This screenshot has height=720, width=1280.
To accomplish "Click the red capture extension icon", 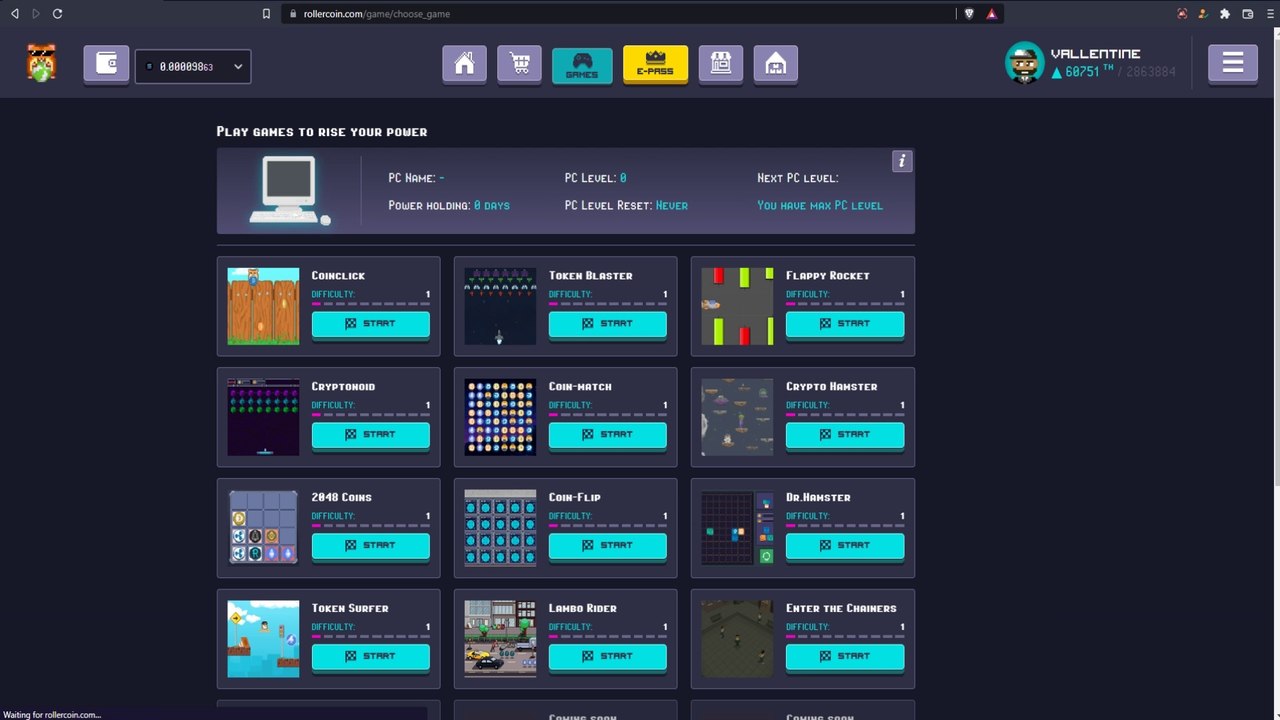I will tap(1183, 14).
